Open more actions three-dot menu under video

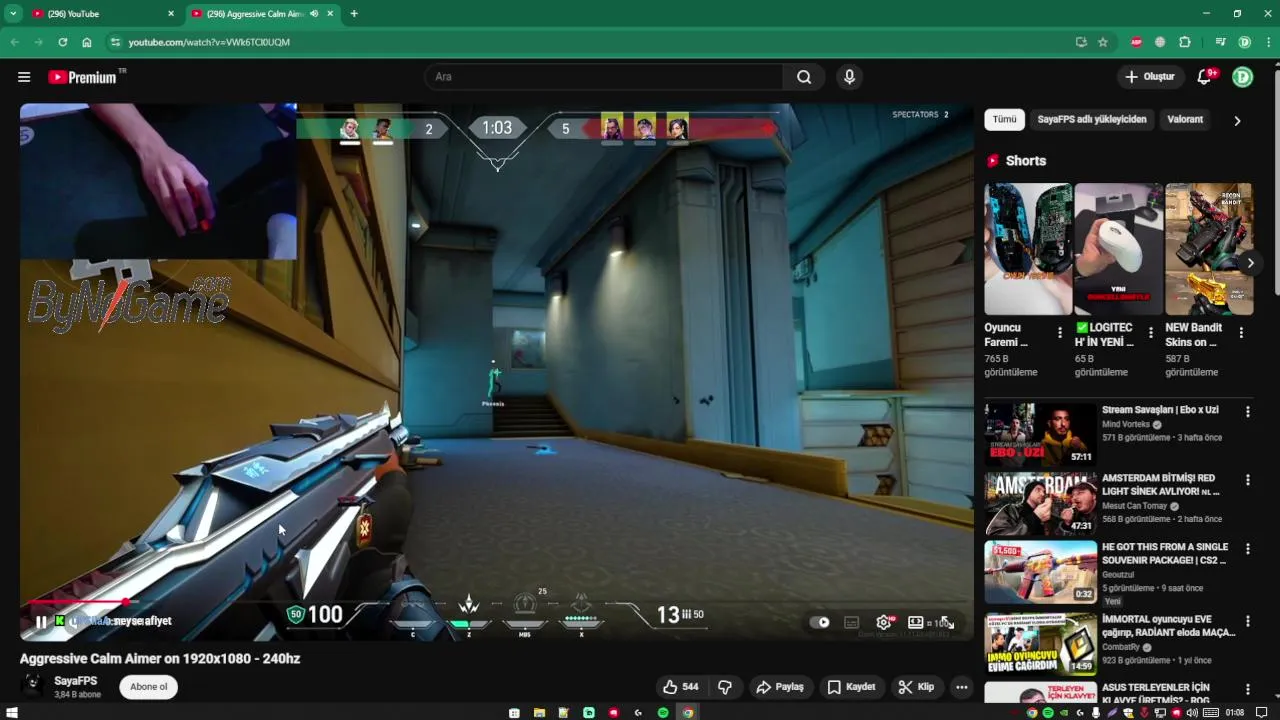tap(961, 687)
